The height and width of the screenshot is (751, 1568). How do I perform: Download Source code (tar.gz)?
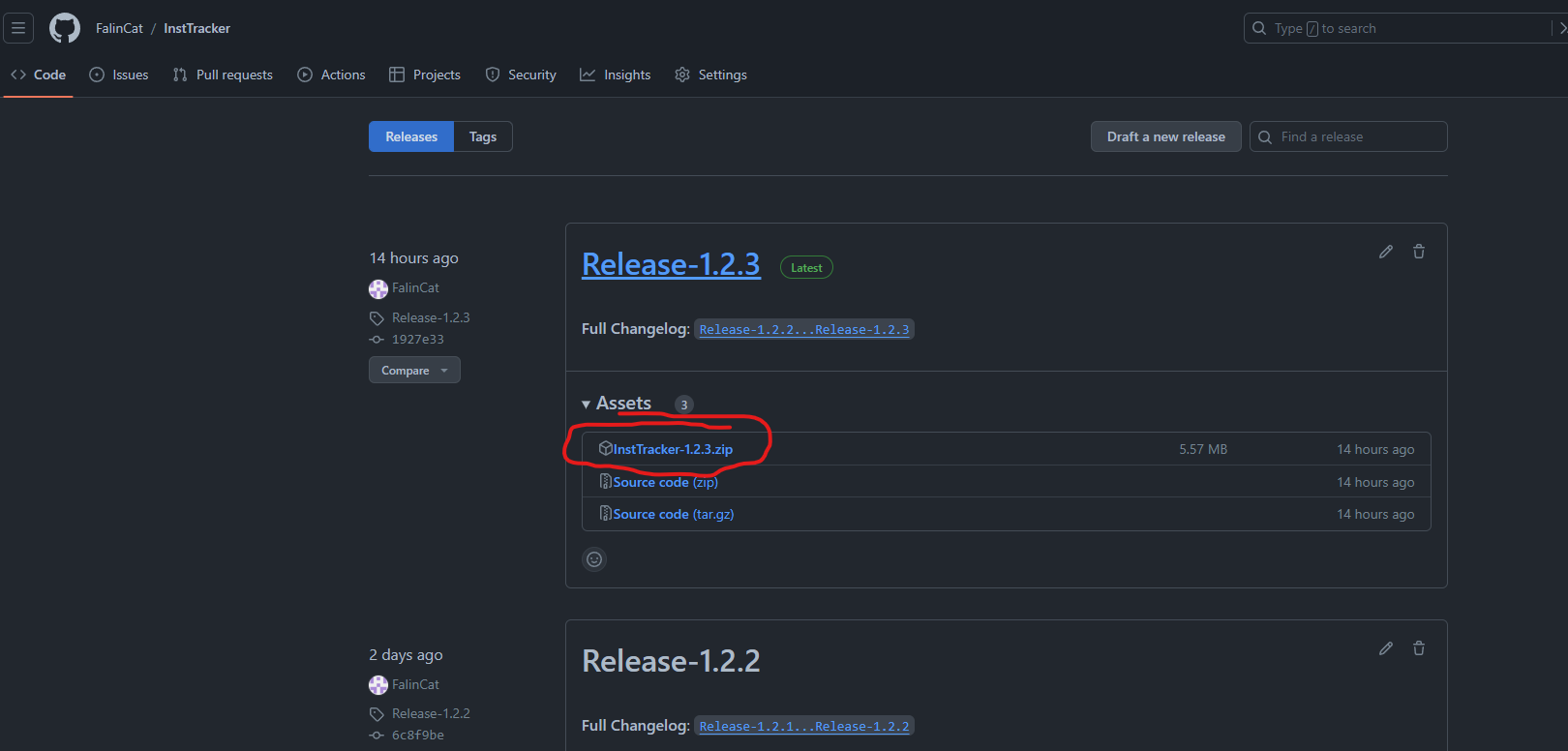click(673, 514)
